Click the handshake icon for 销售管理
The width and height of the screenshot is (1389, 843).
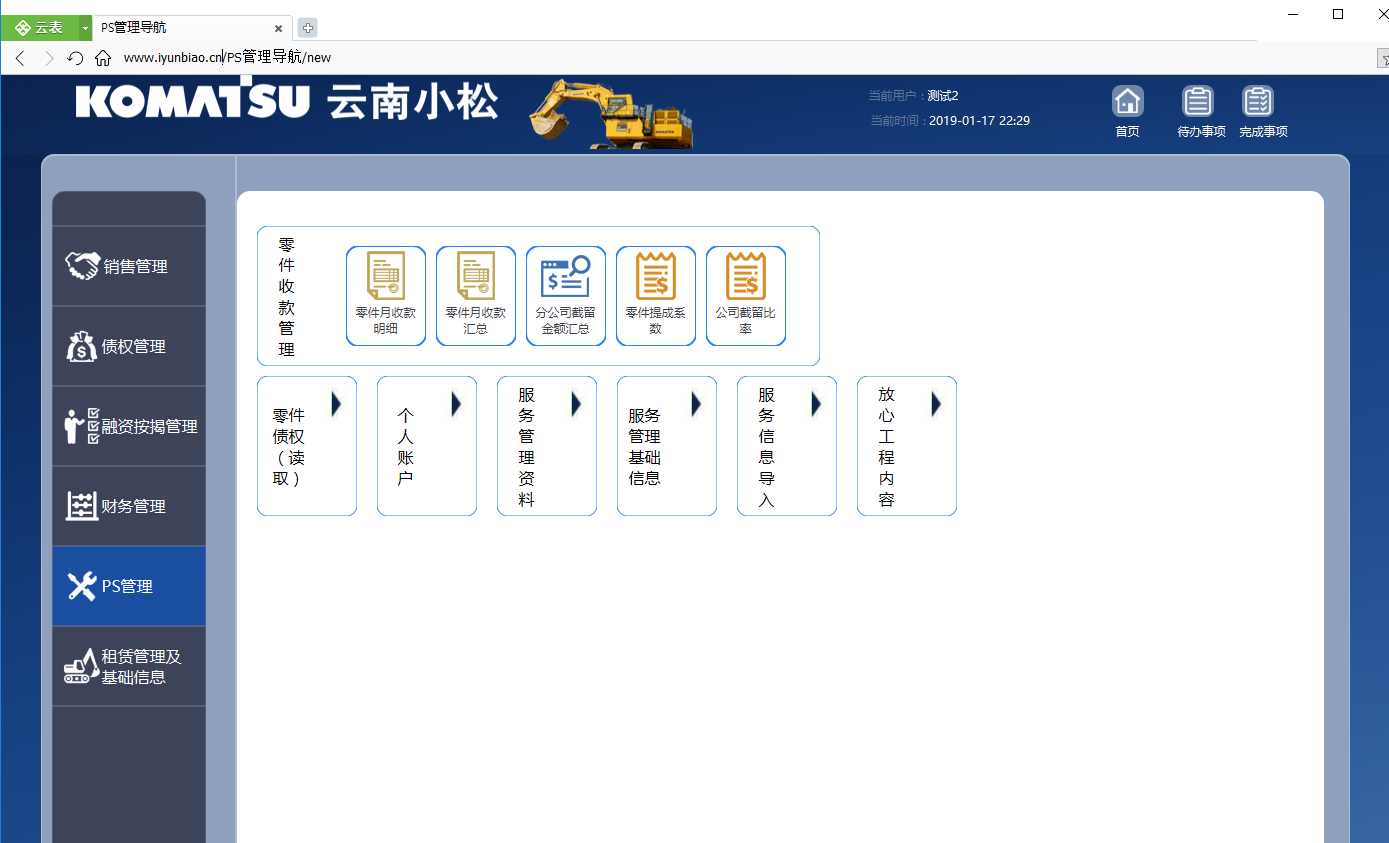pos(82,266)
